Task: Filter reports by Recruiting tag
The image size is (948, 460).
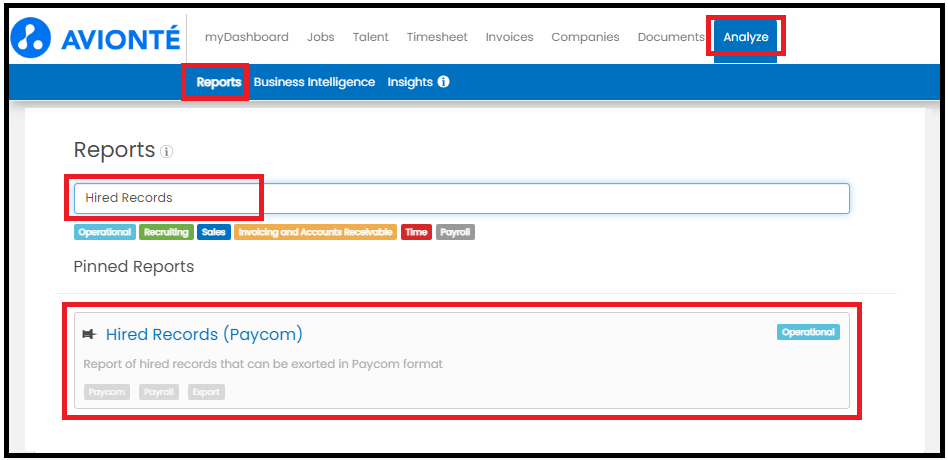Action: click(166, 232)
